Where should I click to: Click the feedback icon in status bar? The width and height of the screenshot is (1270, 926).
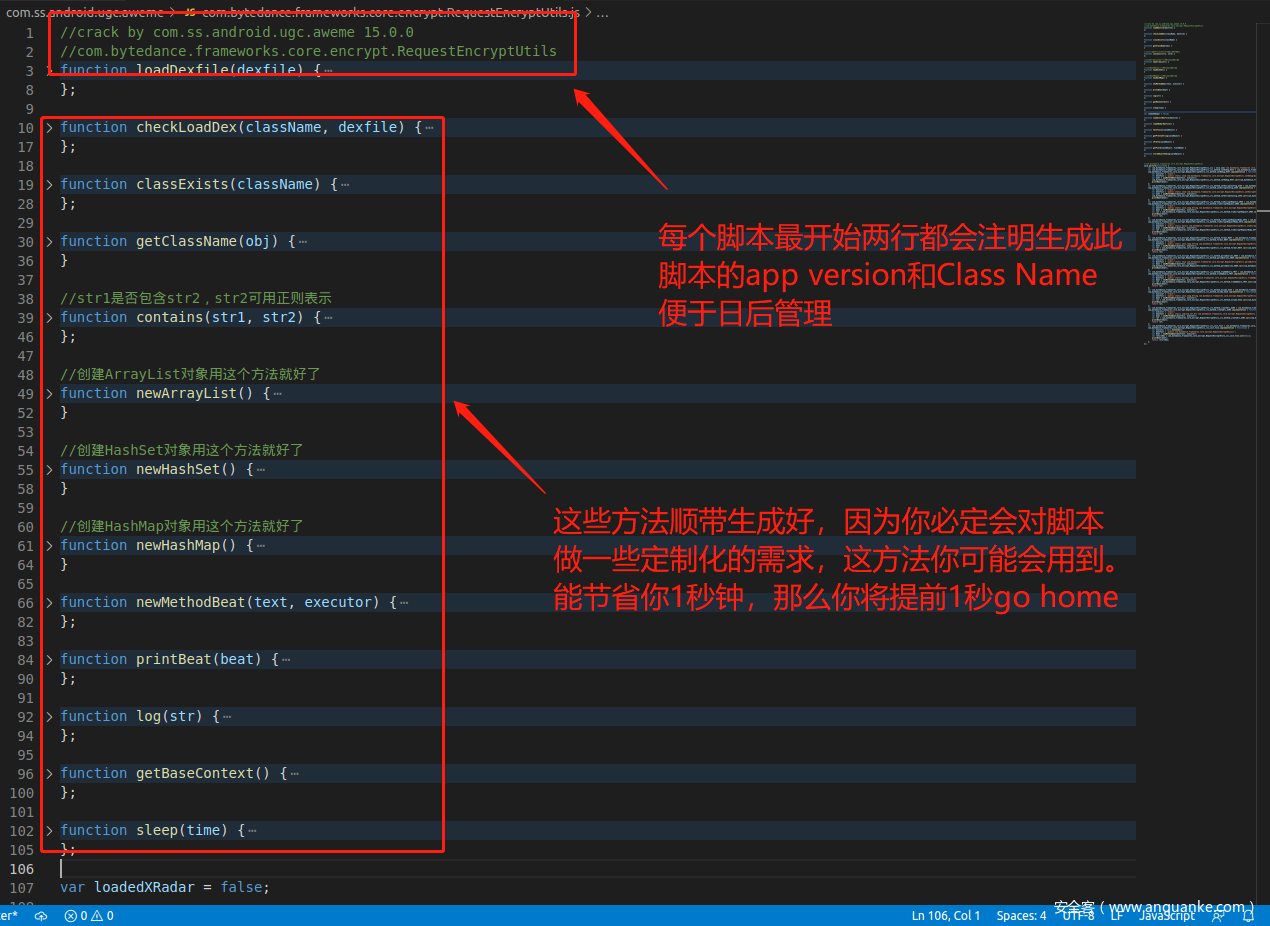click(1218, 916)
